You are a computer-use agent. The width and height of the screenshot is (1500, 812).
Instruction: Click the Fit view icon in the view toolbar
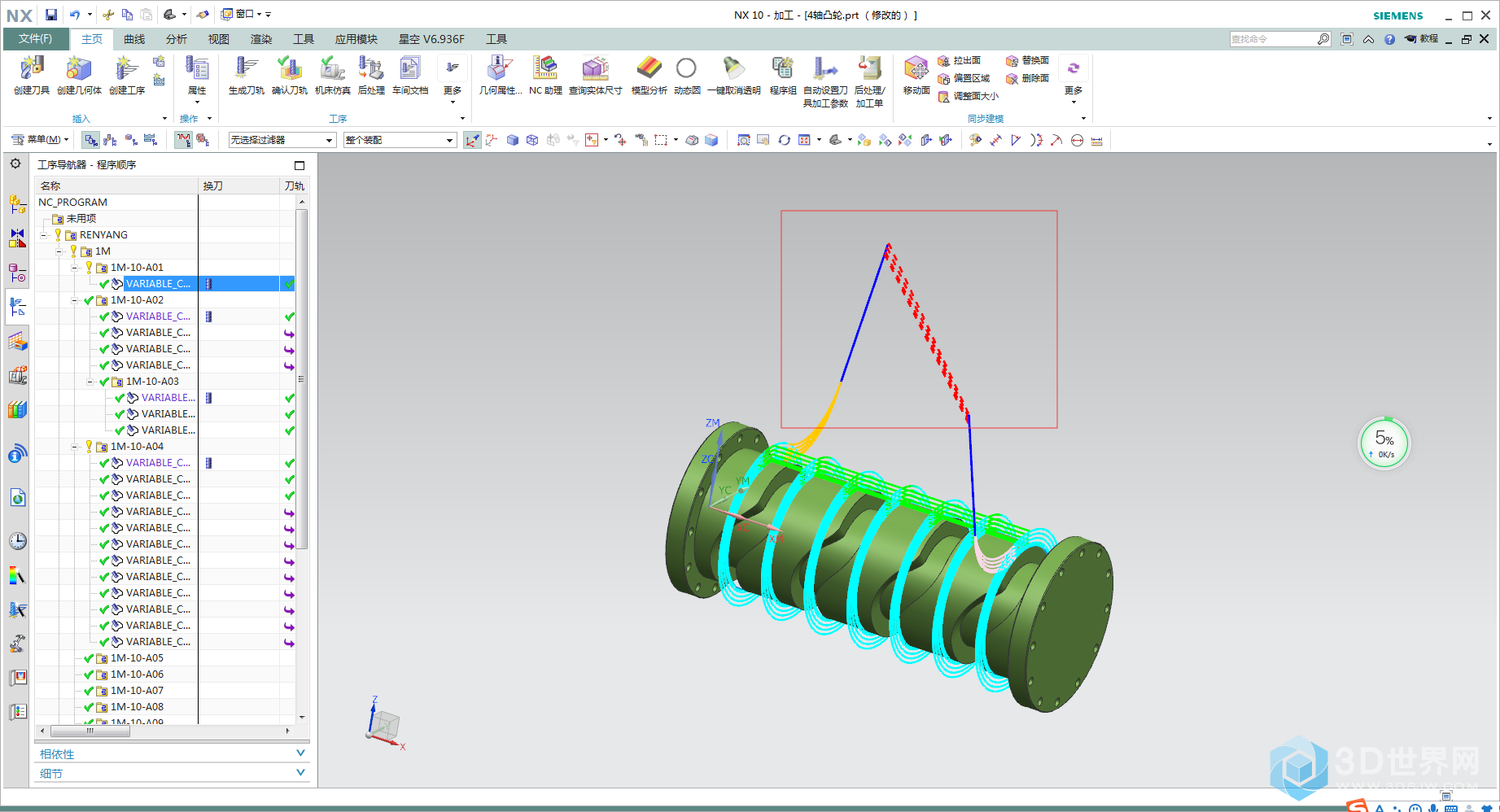click(x=744, y=140)
